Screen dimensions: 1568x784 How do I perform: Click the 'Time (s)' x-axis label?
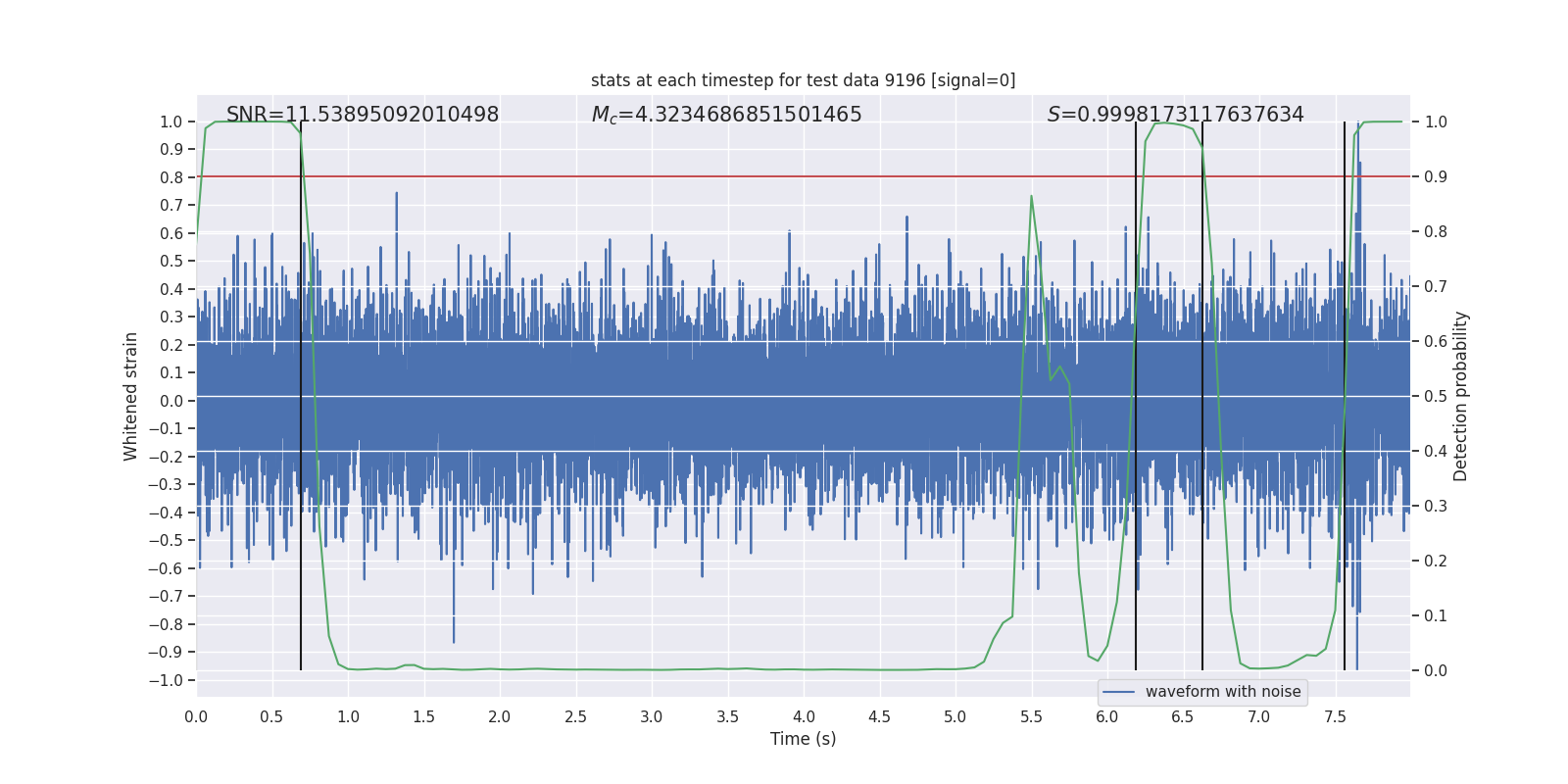click(803, 739)
